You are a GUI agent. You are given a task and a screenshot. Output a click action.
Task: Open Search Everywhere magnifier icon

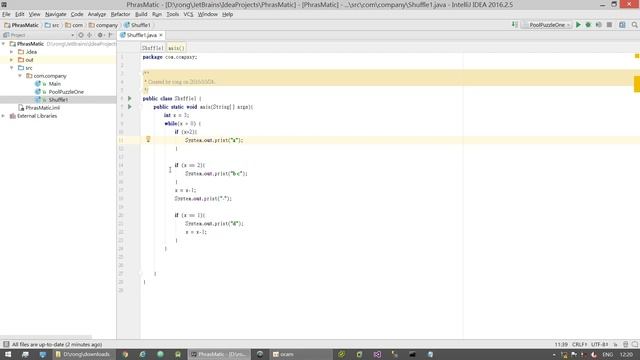pyautogui.click(x=634, y=25)
